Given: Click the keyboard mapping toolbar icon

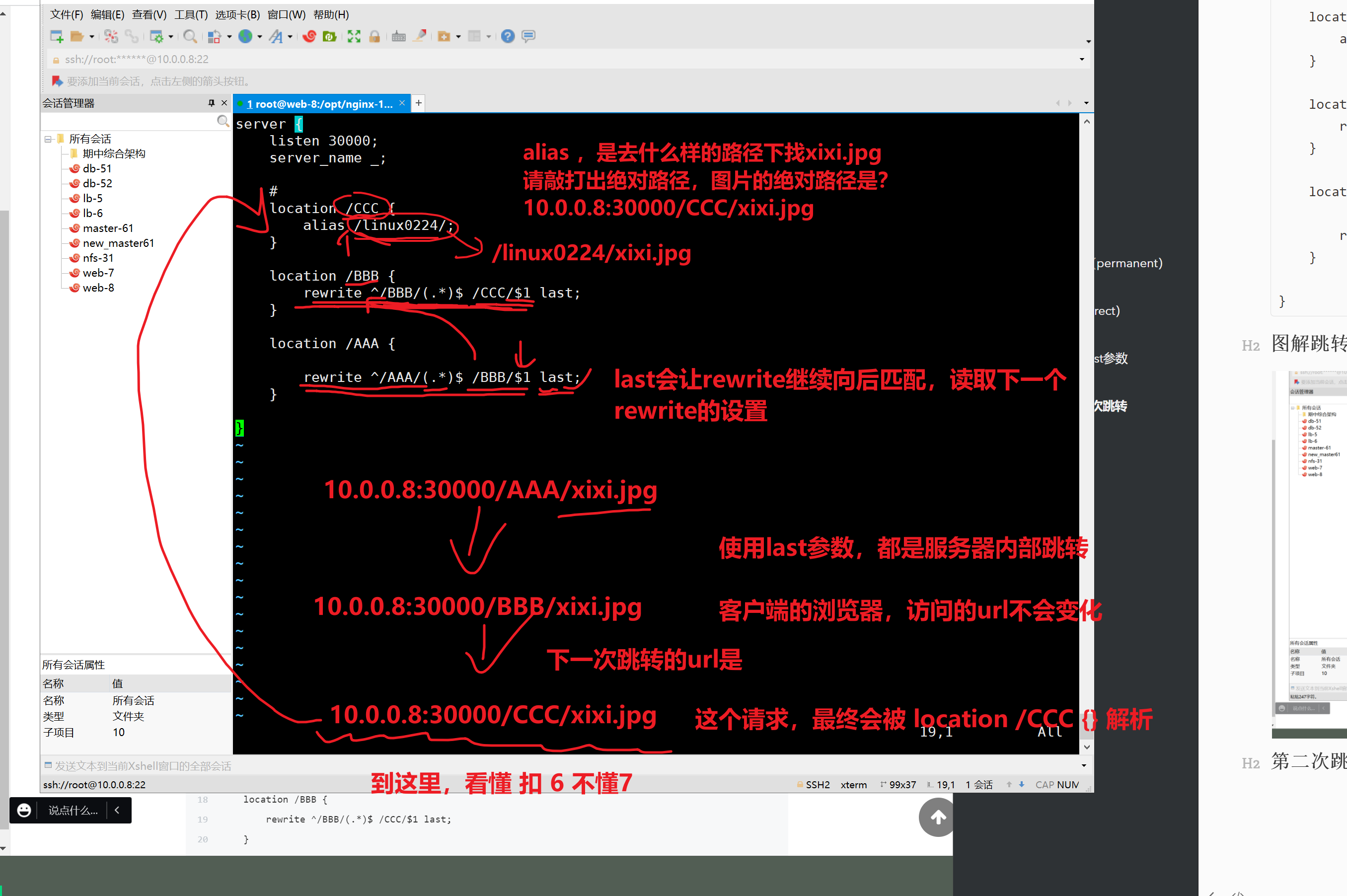Looking at the screenshot, I should (398, 37).
